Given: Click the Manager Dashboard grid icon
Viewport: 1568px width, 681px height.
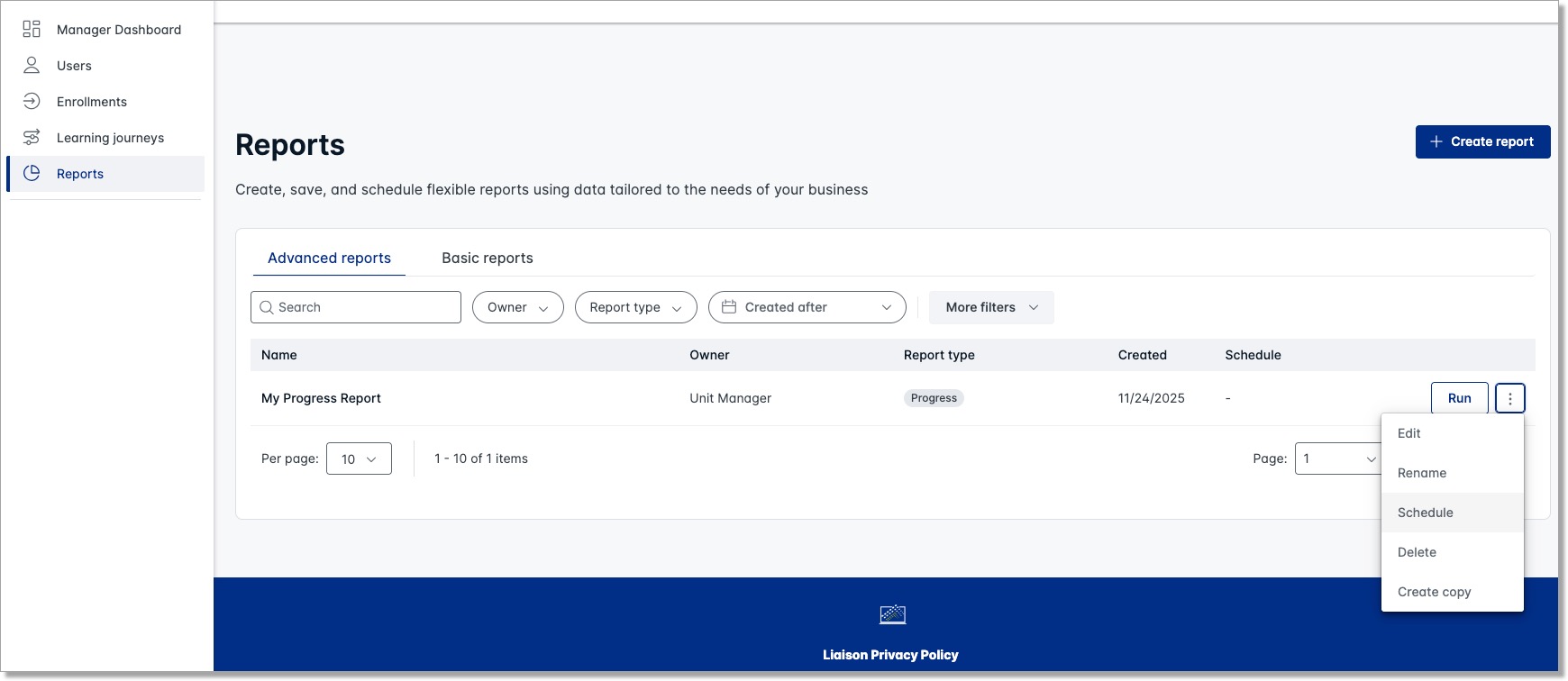Looking at the screenshot, I should pos(32,29).
